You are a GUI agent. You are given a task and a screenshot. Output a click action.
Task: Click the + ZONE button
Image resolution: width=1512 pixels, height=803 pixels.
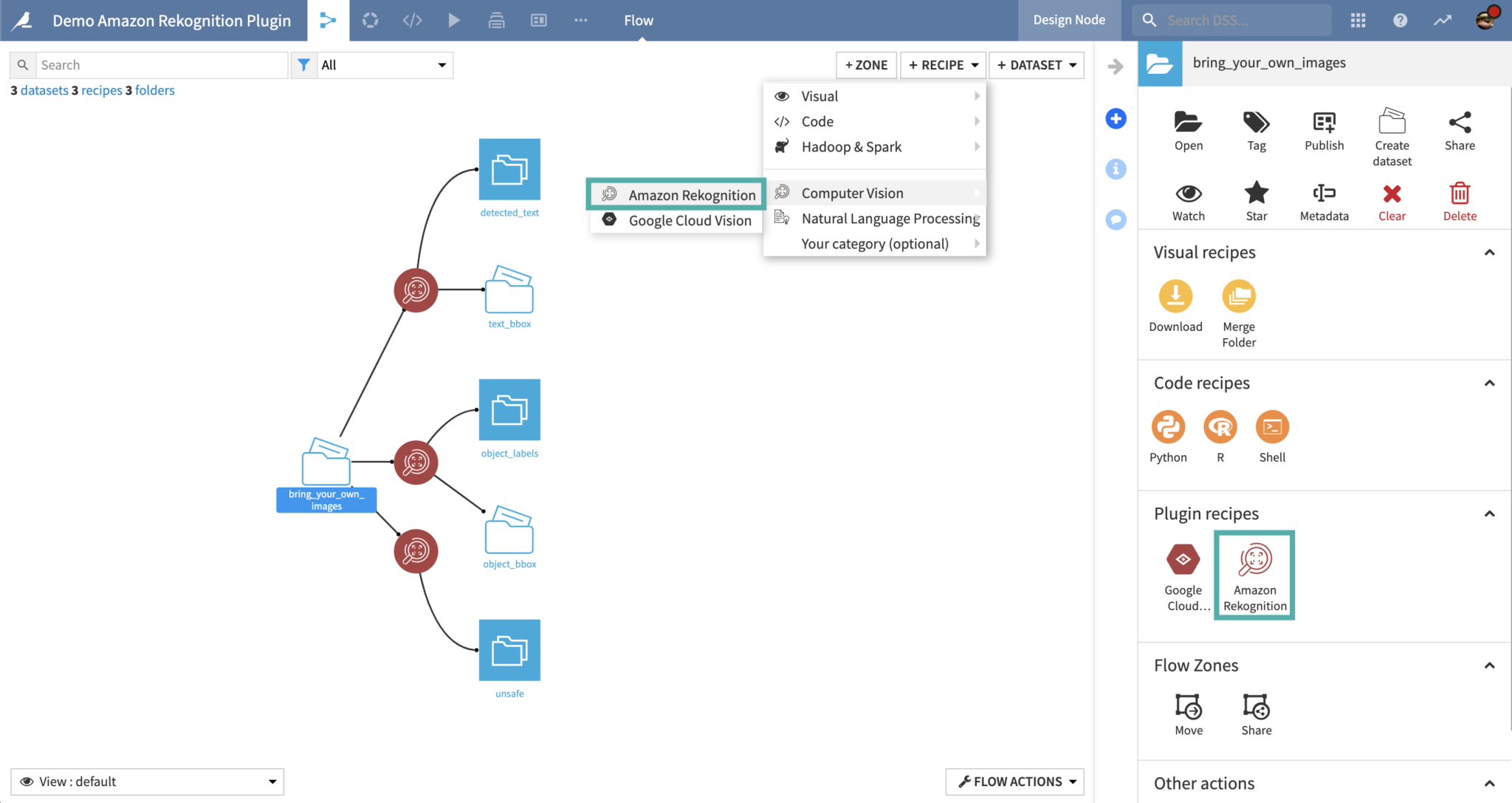click(866, 65)
